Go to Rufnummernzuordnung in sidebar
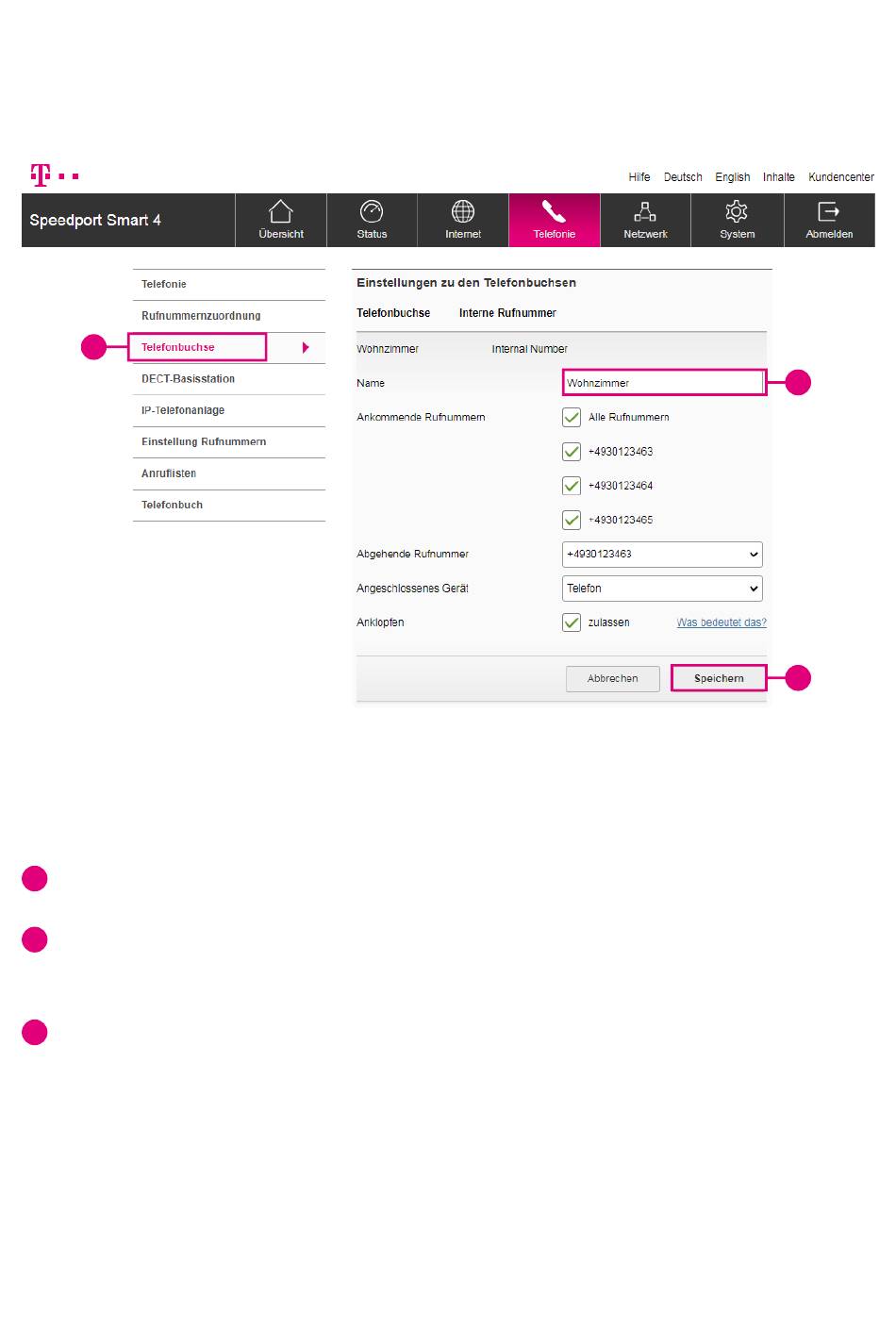This screenshot has width=896, height=1344. click(x=201, y=316)
